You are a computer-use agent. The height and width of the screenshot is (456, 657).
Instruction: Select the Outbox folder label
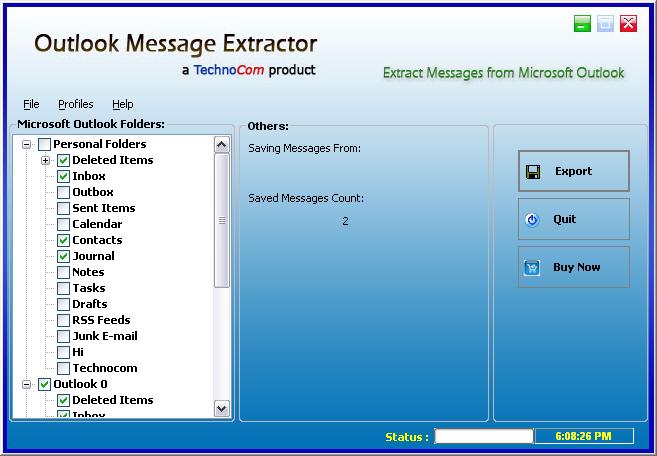93,192
